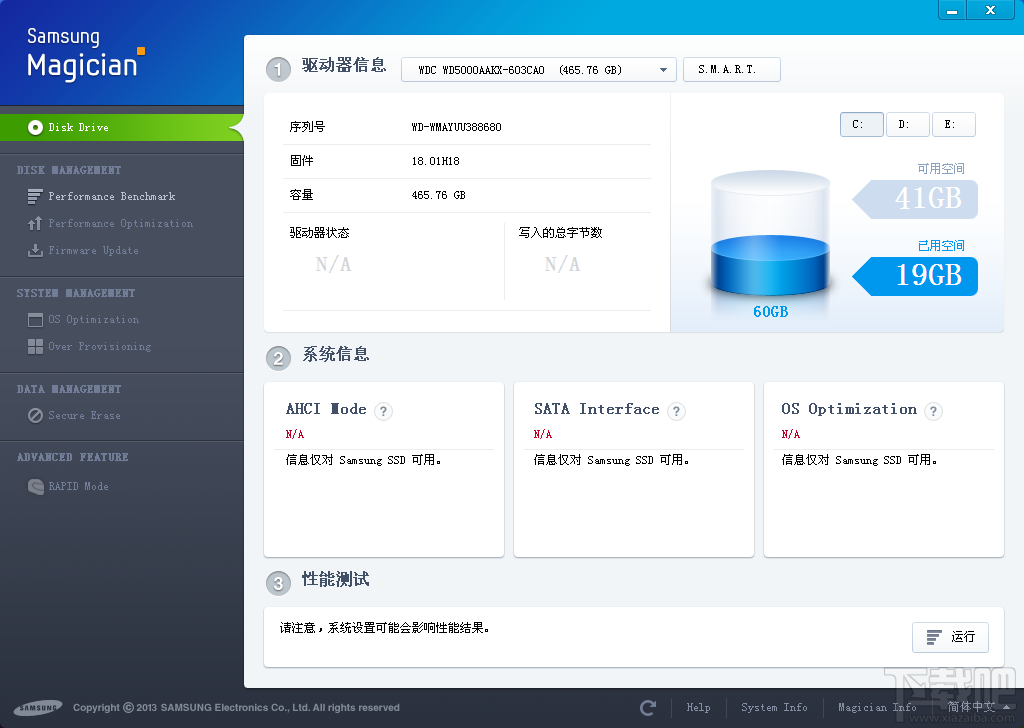
Task: Select the C: drive partition toggle
Action: 861,124
